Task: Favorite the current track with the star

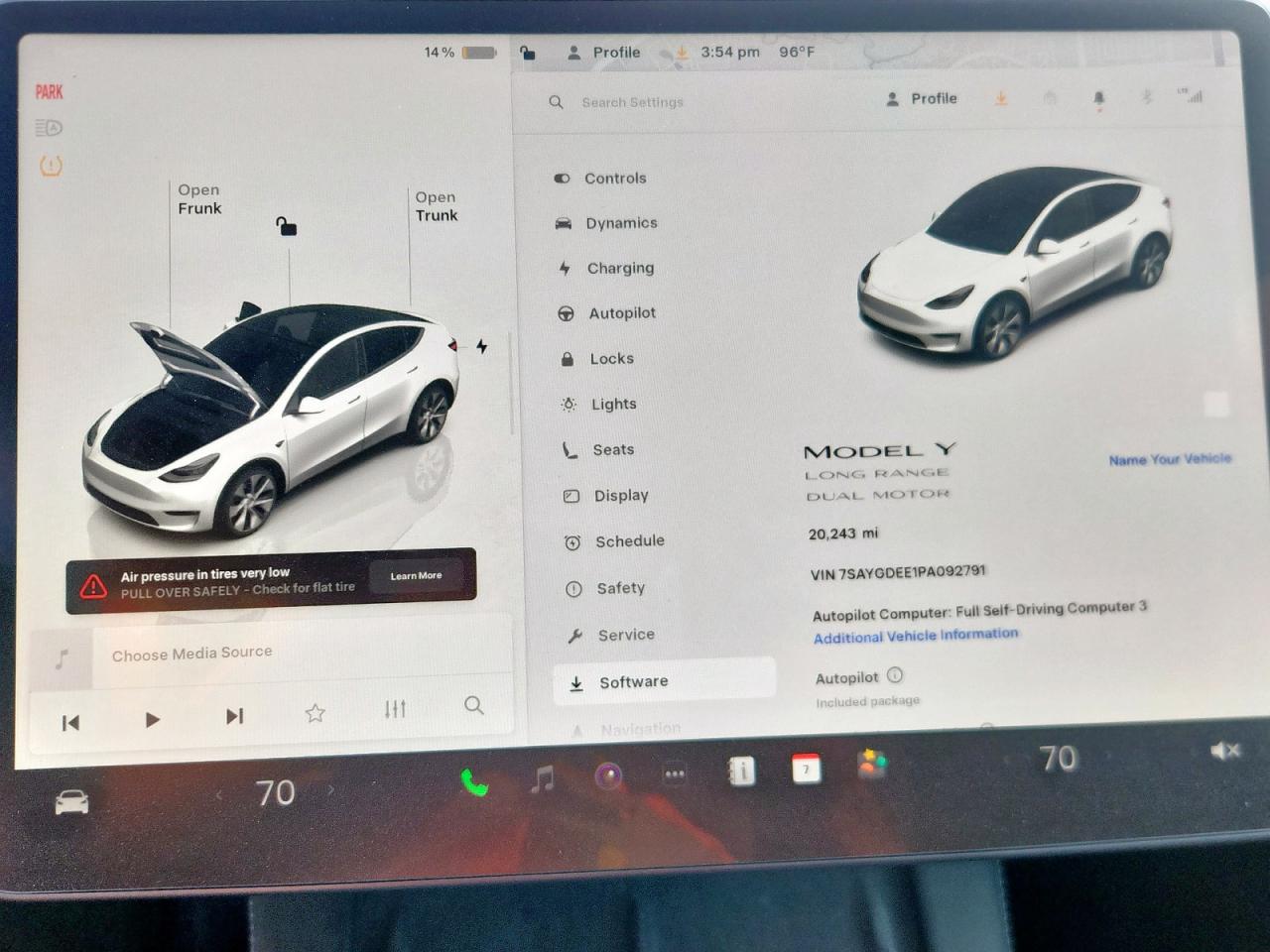Action: pyautogui.click(x=315, y=713)
